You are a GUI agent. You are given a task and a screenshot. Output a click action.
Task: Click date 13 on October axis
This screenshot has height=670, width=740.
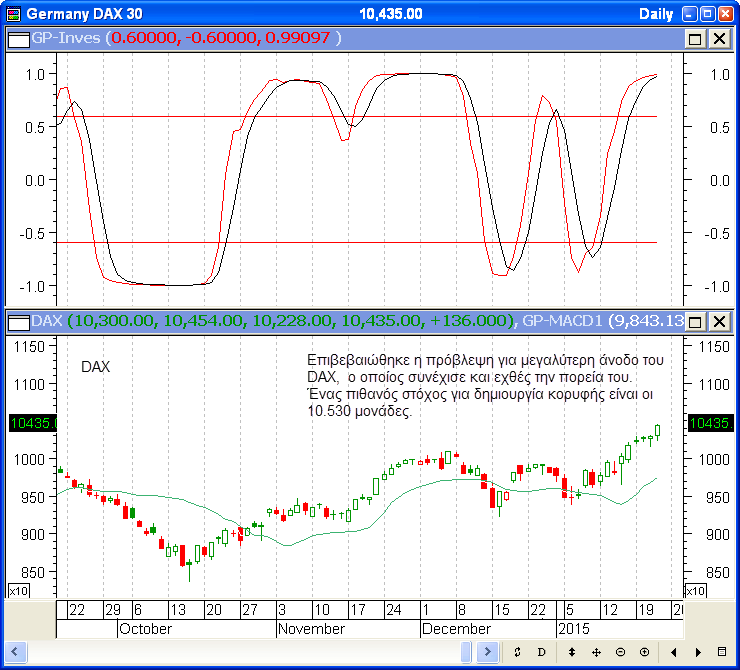click(177, 610)
